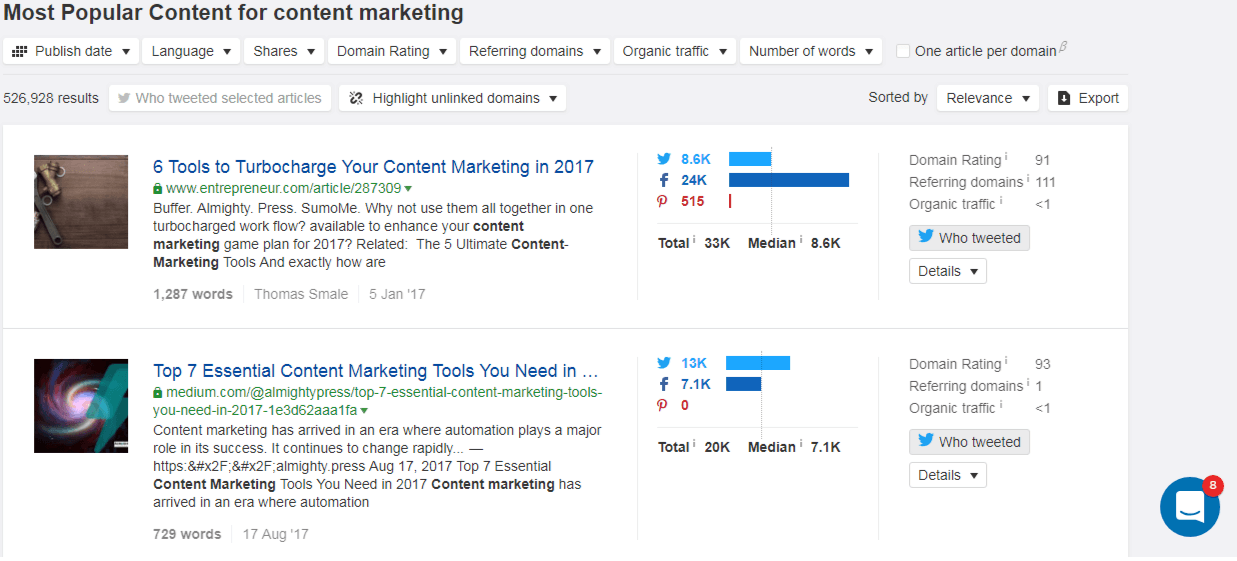Click Pinterest icon in the Medium article's stats
The image size is (1237, 561).
[x=662, y=405]
